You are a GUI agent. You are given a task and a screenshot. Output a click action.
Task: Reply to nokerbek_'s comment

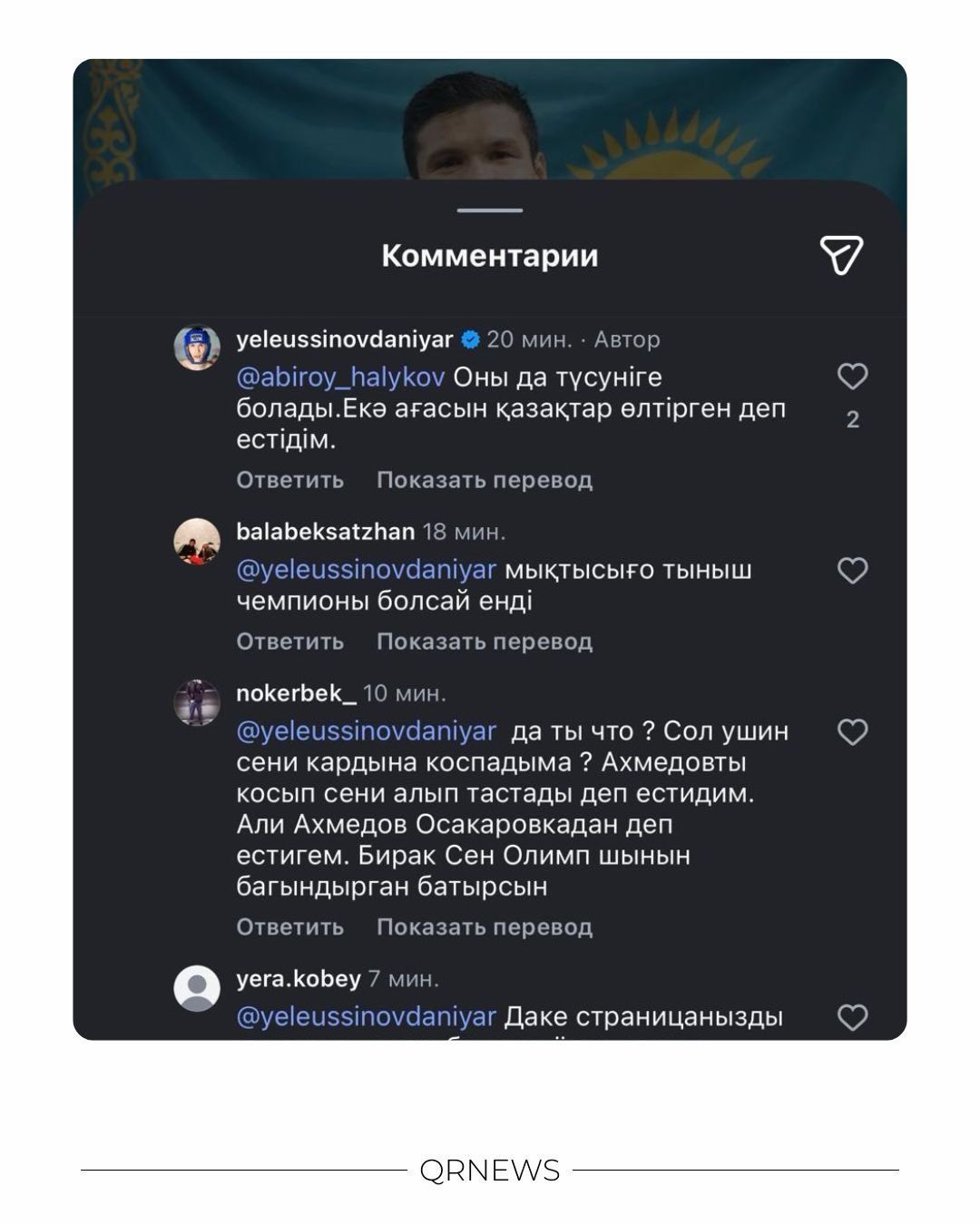tap(290, 927)
